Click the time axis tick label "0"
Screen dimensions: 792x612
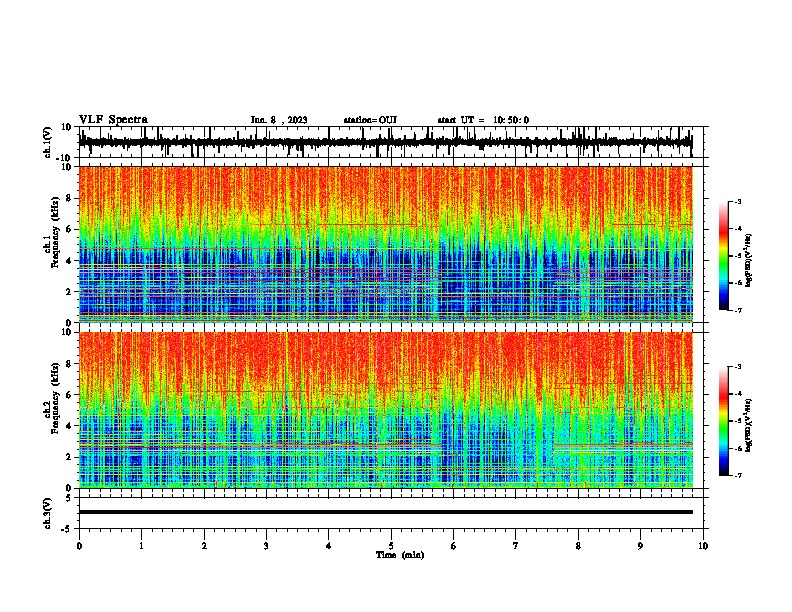(79, 546)
